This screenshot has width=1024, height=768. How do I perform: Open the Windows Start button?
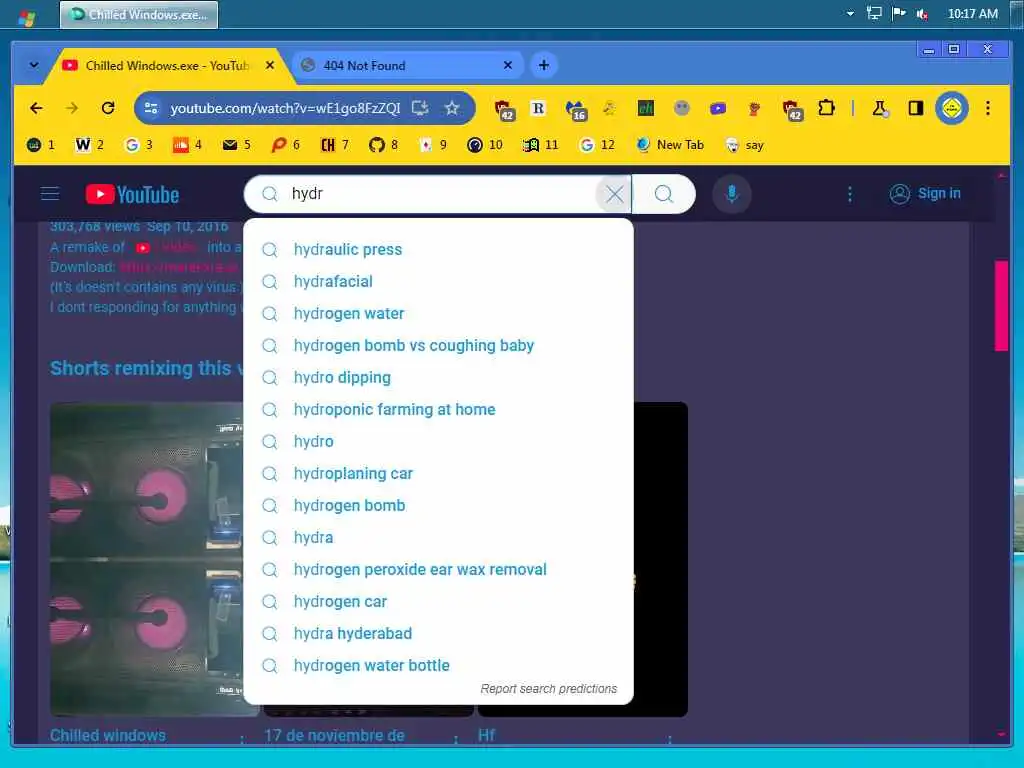[26, 17]
